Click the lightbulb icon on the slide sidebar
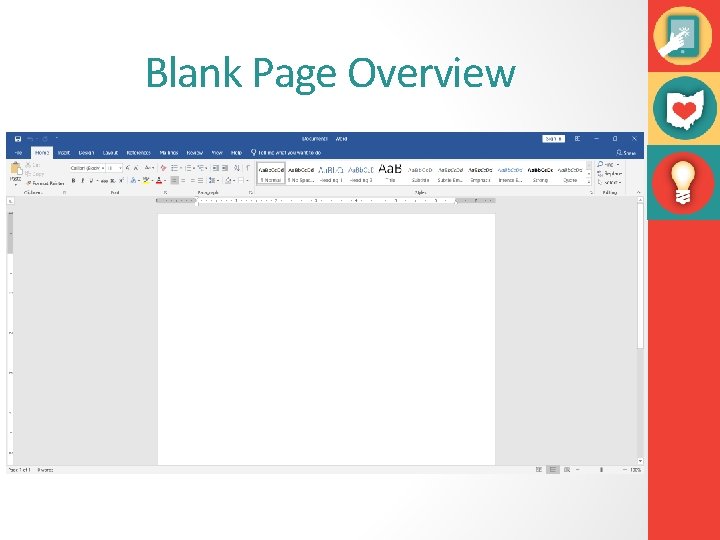This screenshot has height=540, width=720. 683,183
